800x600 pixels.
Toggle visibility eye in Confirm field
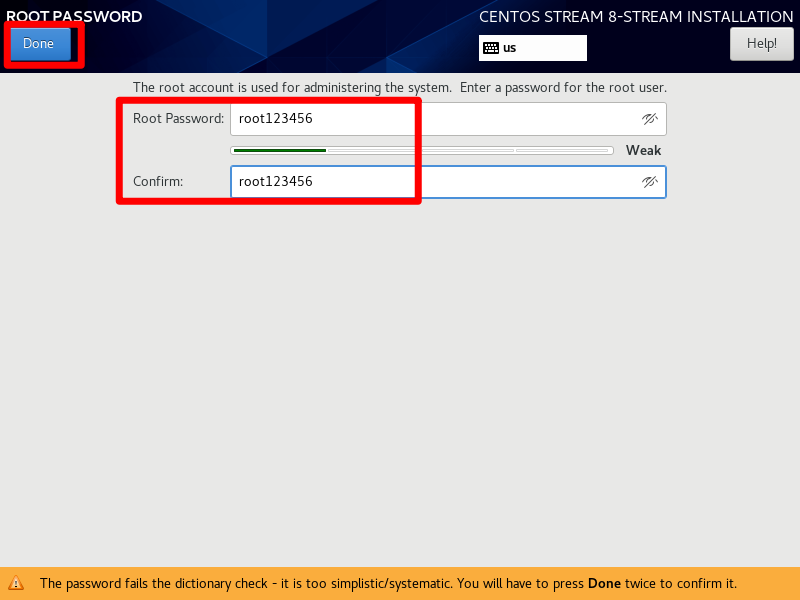click(649, 182)
